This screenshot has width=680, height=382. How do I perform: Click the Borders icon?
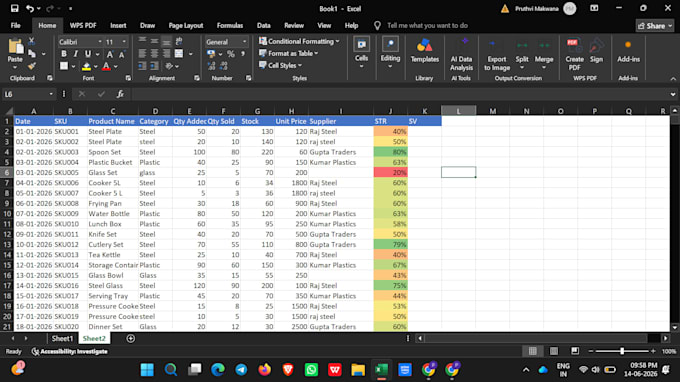(64, 66)
